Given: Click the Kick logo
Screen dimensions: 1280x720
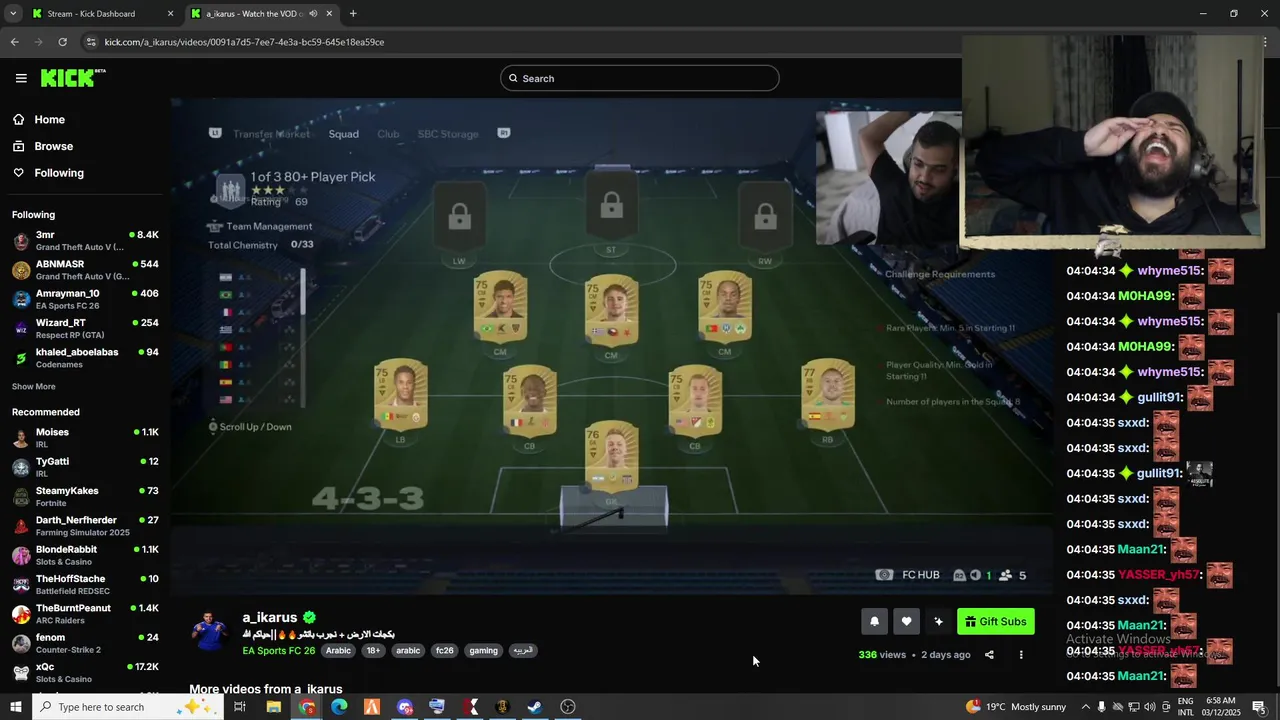Looking at the screenshot, I should point(73,78).
